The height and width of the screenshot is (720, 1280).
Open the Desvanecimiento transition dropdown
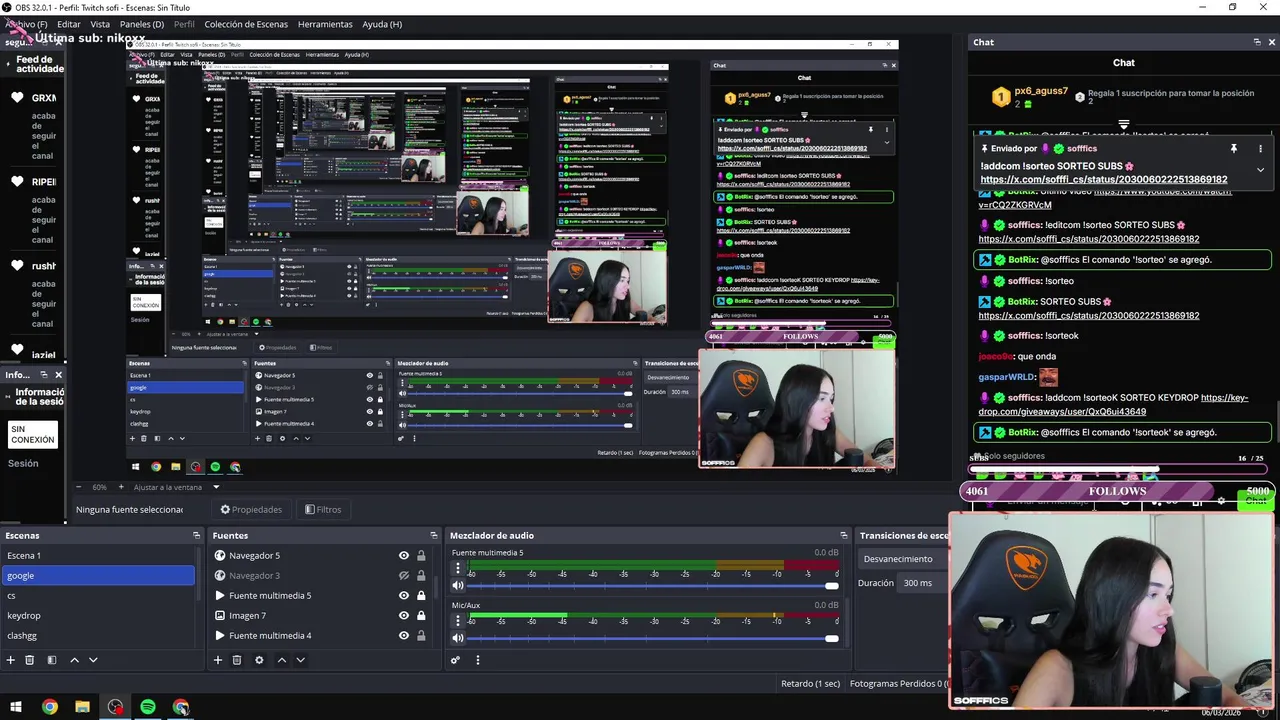click(903, 559)
